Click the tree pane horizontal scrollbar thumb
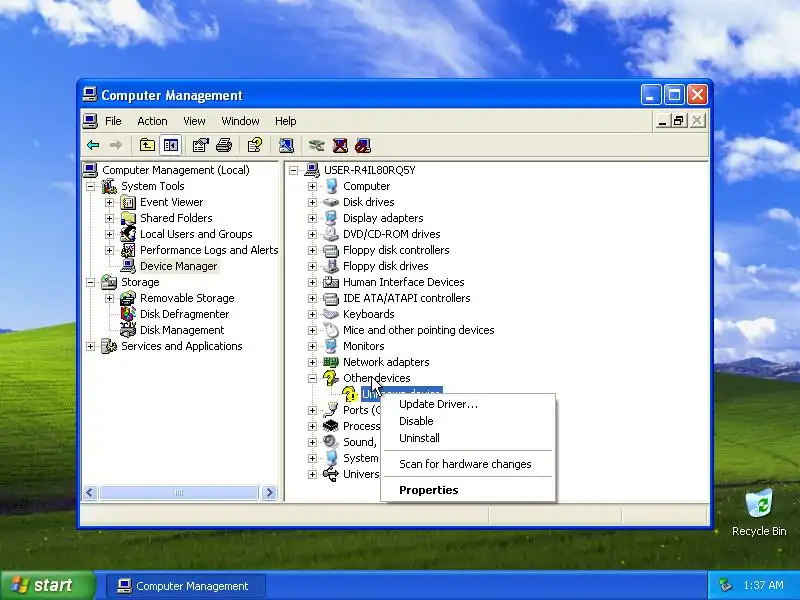The height and width of the screenshot is (600, 800). pos(179,492)
